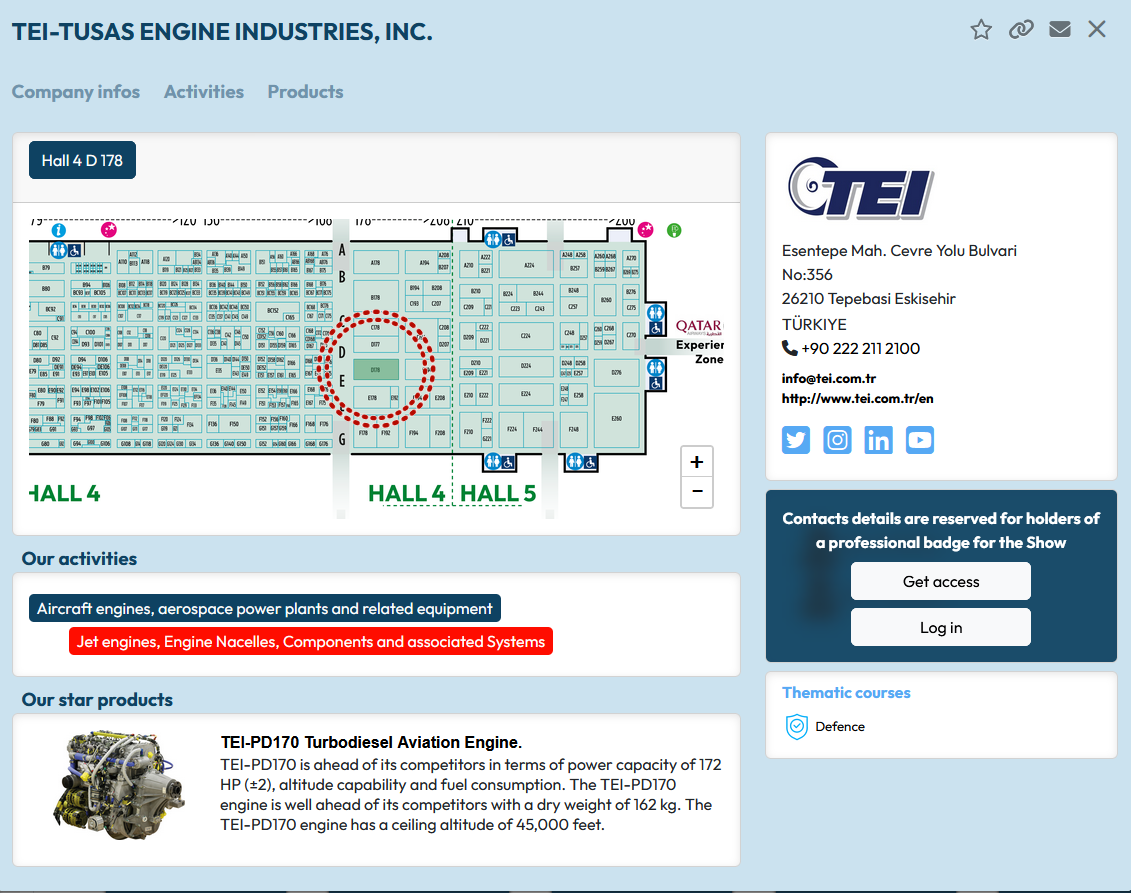Click the Get access button
Image resolution: width=1131 pixels, height=893 pixels.
(x=941, y=581)
